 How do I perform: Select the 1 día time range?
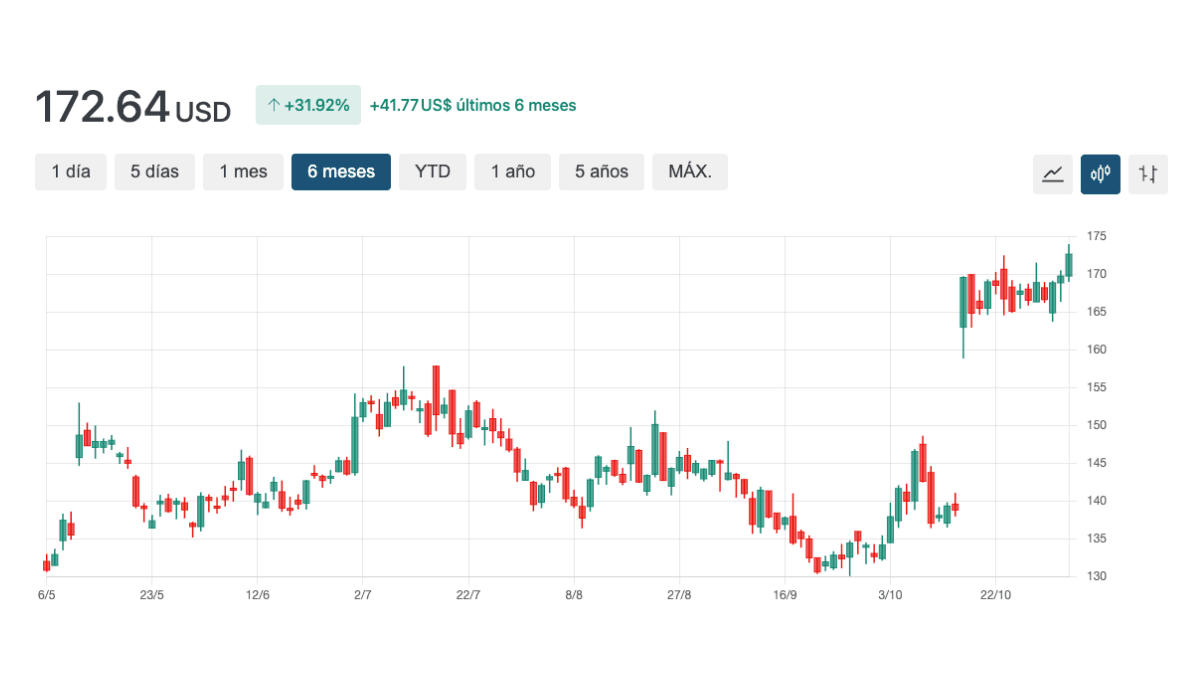click(x=71, y=172)
